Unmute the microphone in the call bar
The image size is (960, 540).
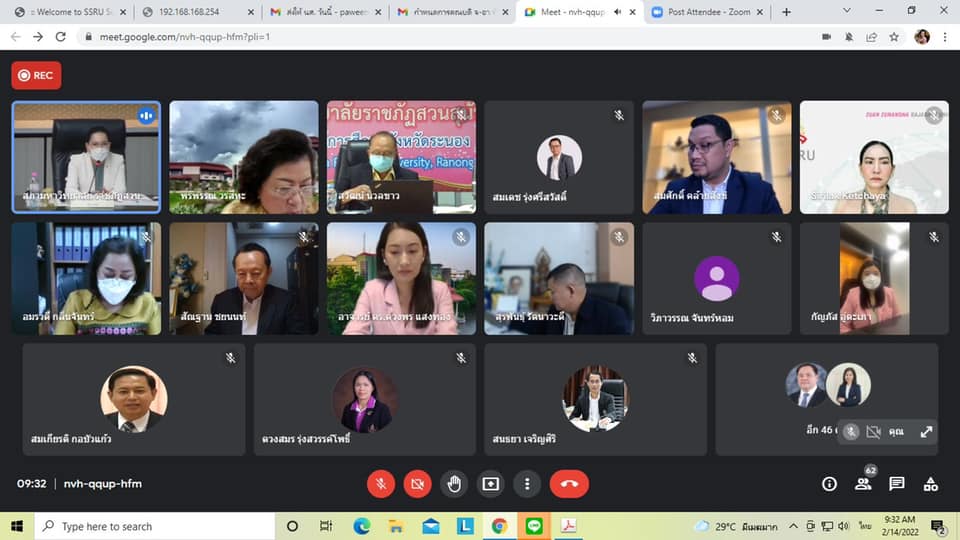click(380, 484)
